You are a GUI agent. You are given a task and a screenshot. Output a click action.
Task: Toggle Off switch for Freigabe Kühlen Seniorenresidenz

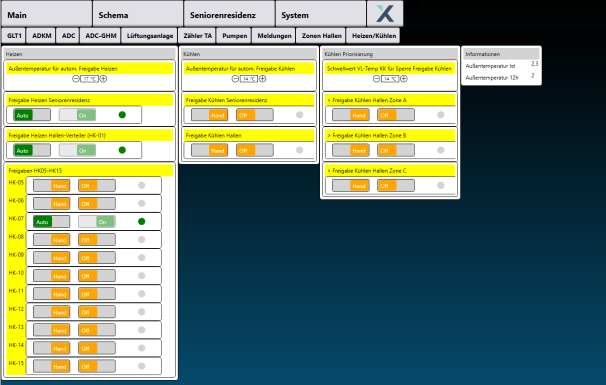[255, 115]
